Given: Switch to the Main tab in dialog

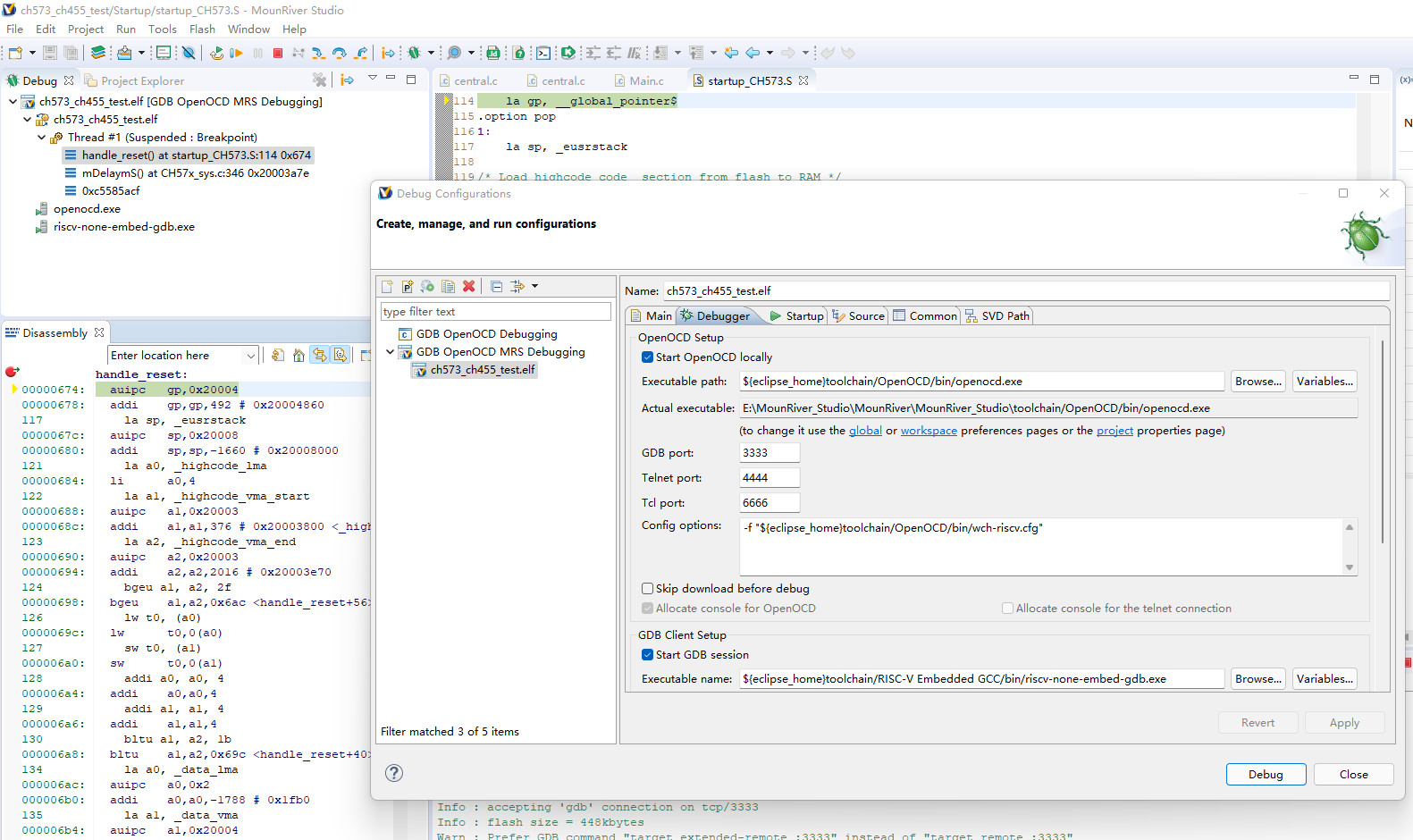Looking at the screenshot, I should pyautogui.click(x=651, y=315).
